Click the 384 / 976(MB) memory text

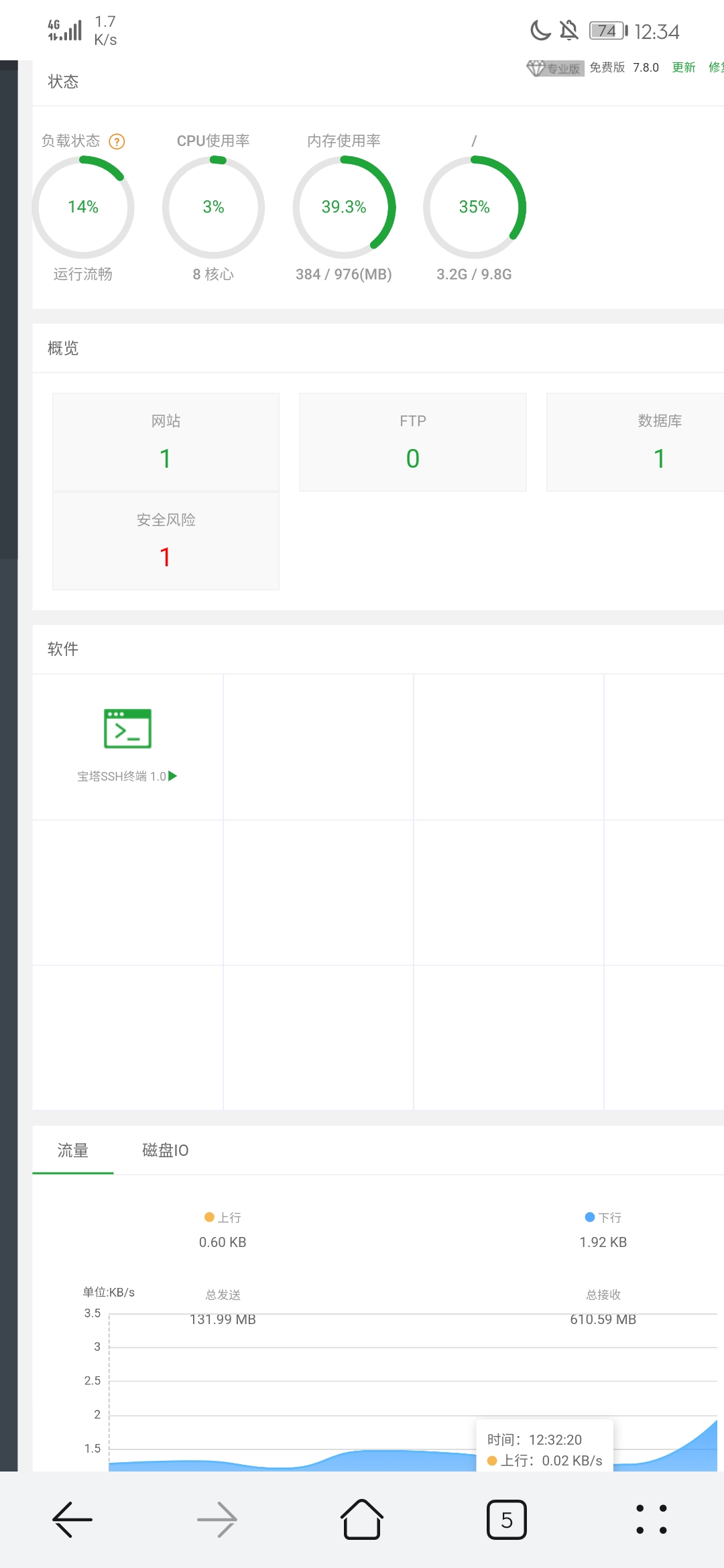click(344, 274)
